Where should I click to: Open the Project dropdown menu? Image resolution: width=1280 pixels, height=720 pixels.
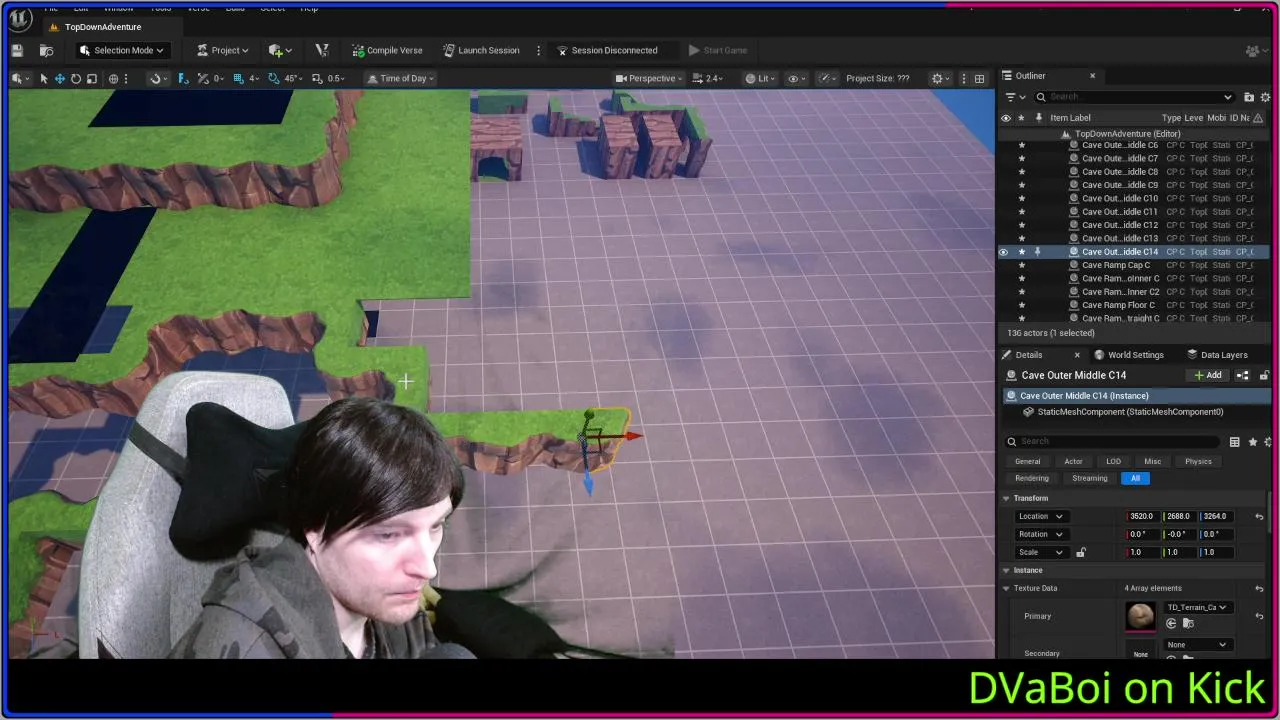click(x=223, y=50)
